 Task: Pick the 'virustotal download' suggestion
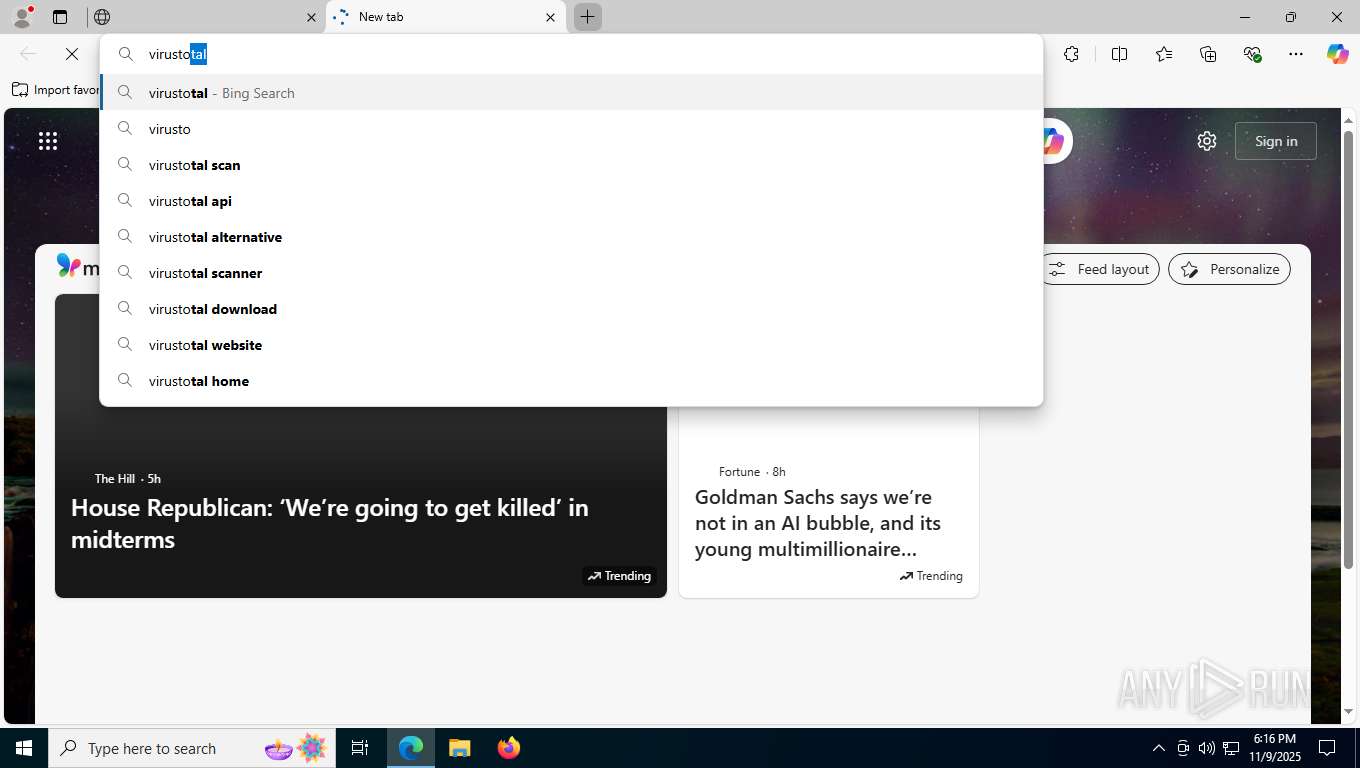(x=571, y=309)
